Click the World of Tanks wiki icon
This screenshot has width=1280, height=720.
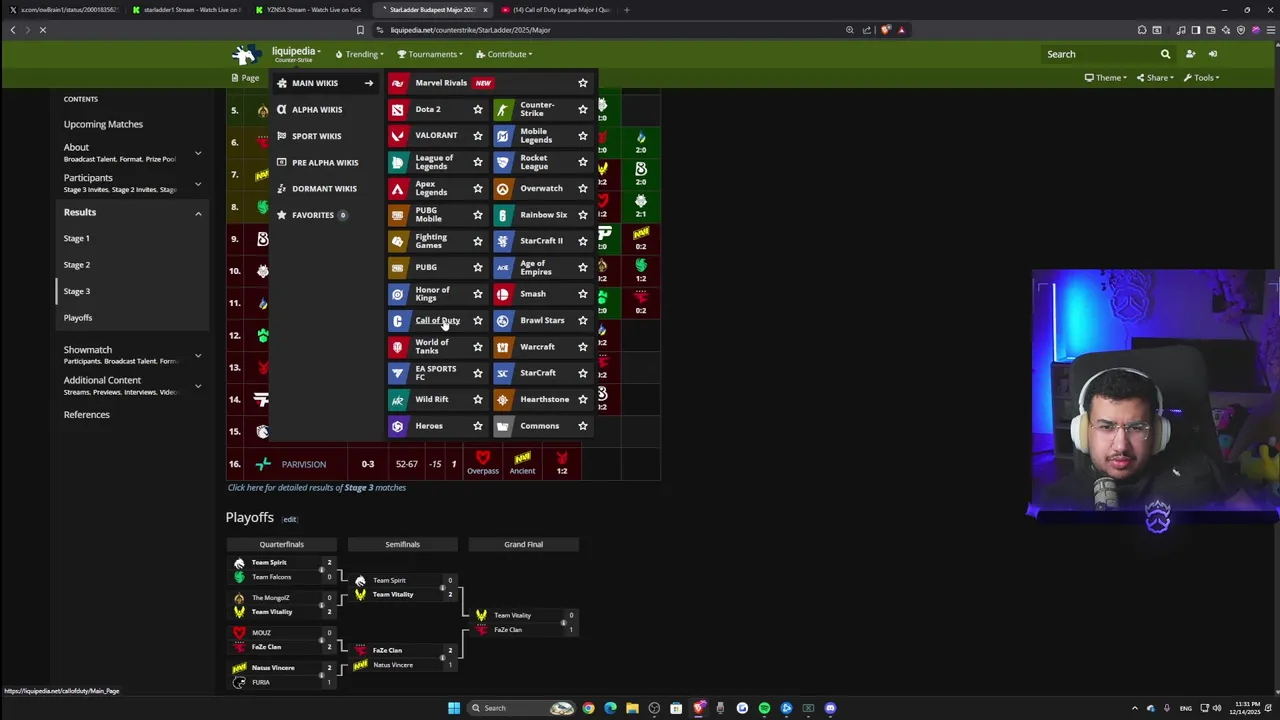click(398, 347)
